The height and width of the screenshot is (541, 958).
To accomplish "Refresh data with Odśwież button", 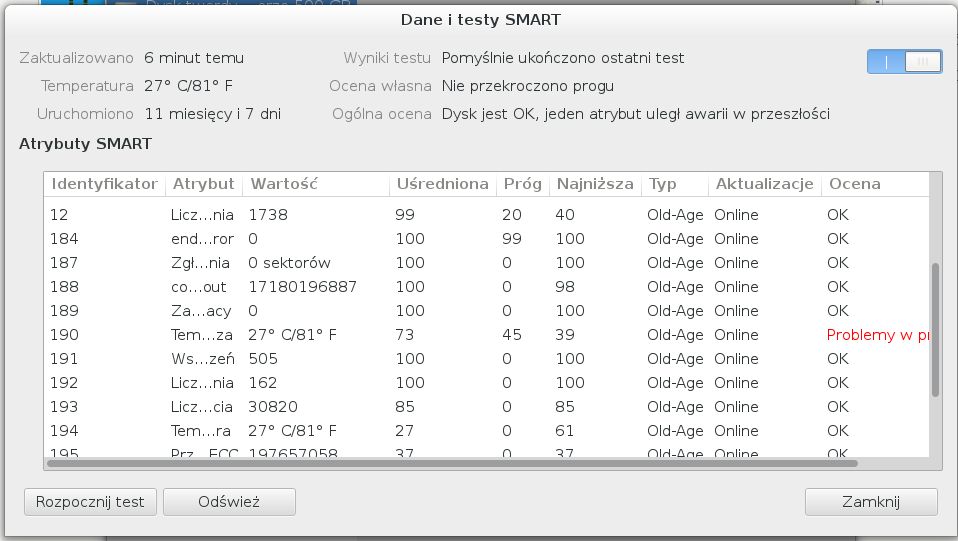I will tap(229, 502).
